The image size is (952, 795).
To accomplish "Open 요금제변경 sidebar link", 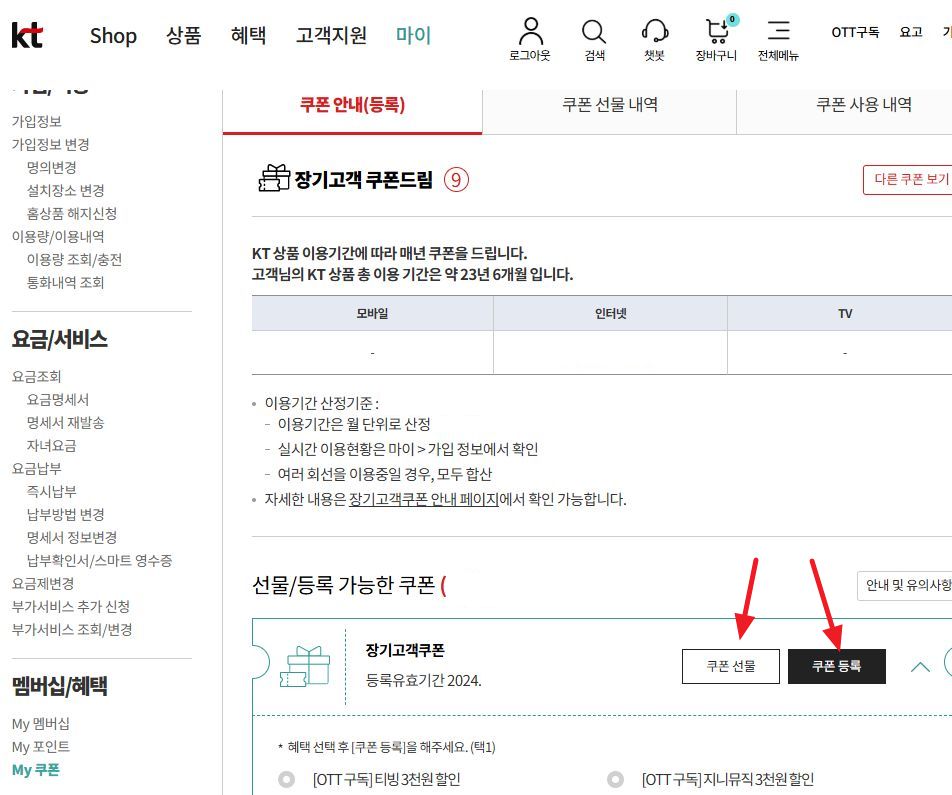I will coord(42,584).
